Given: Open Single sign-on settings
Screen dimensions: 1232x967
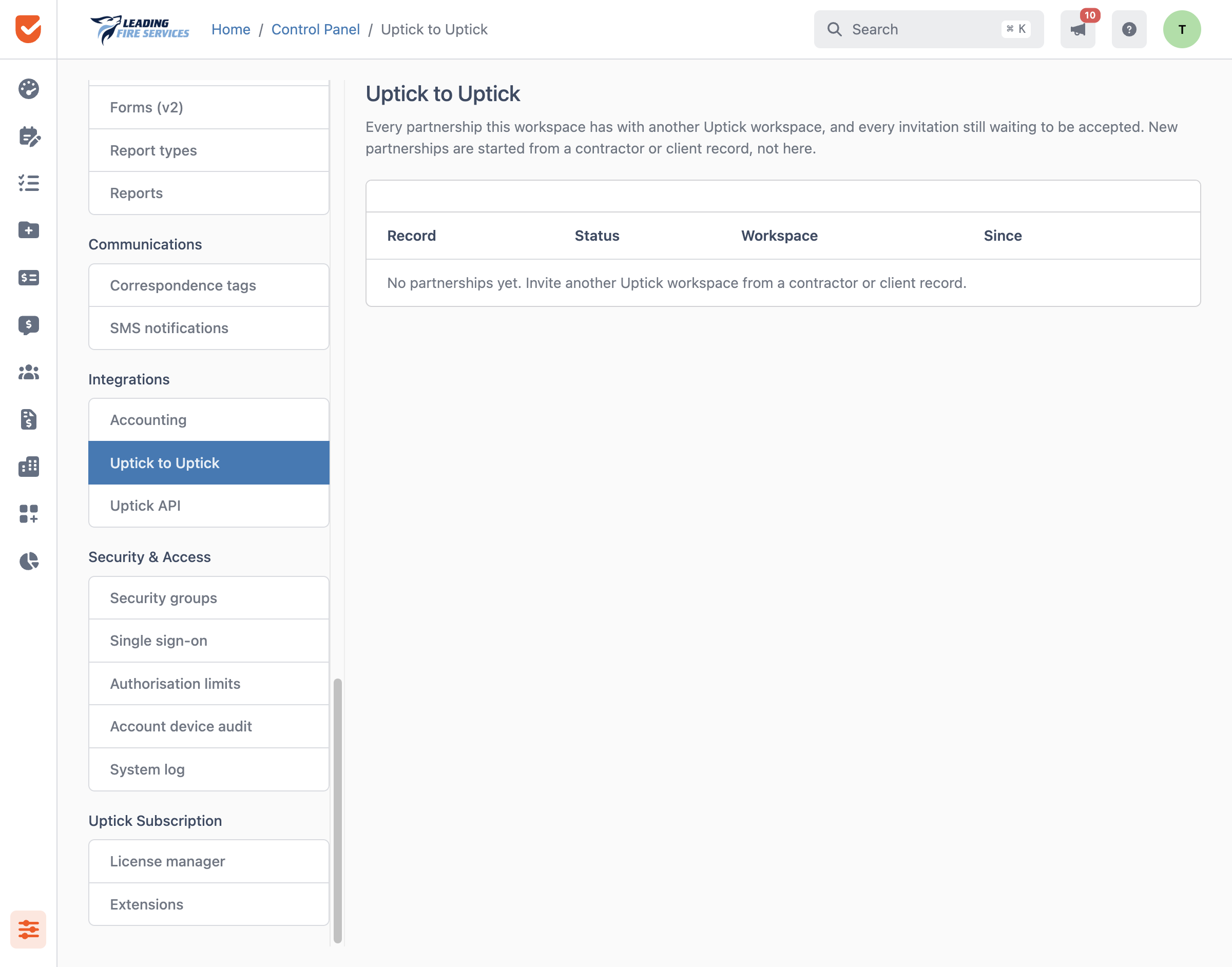Looking at the screenshot, I should 209,641.
